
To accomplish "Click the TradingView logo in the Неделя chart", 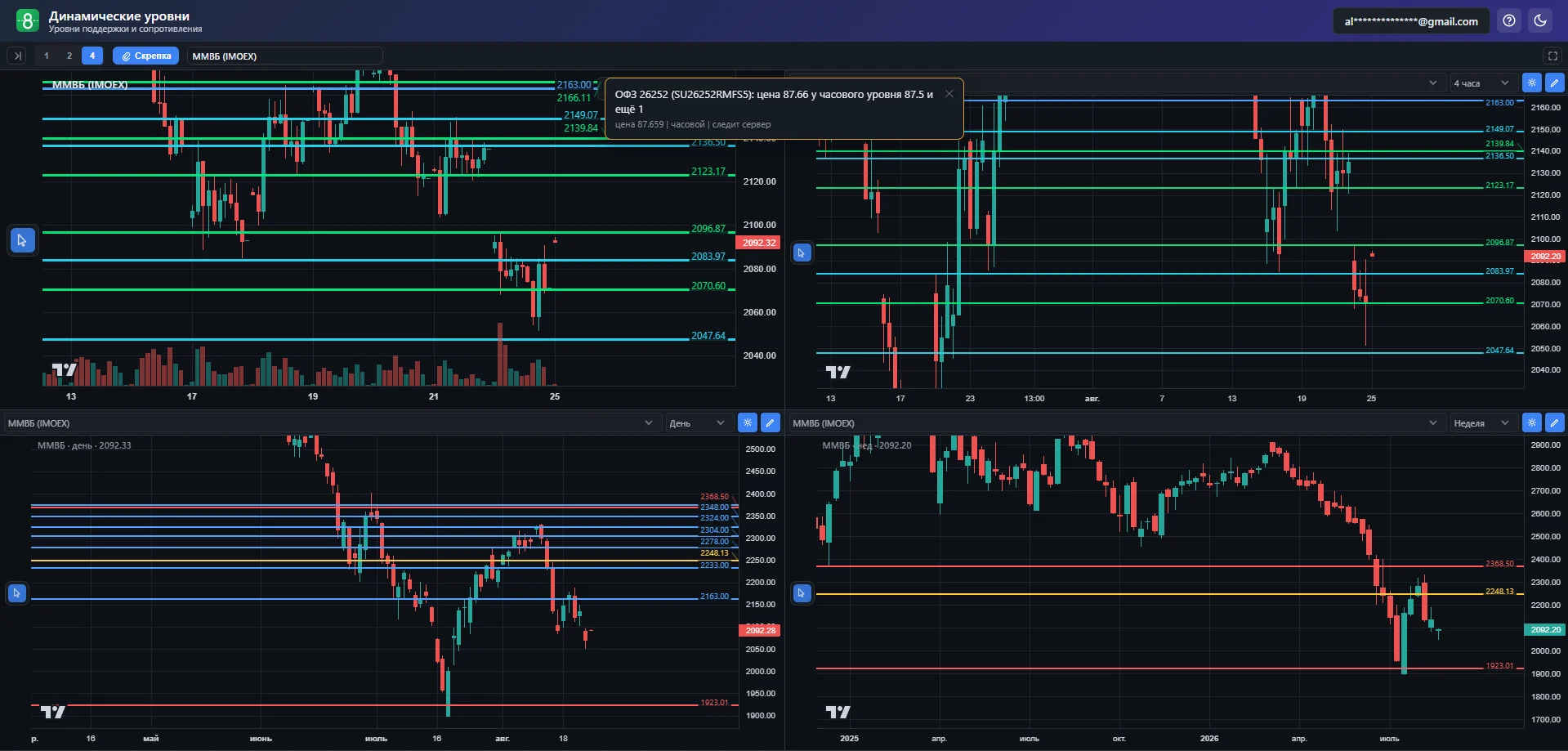I will pyautogui.click(x=838, y=713).
